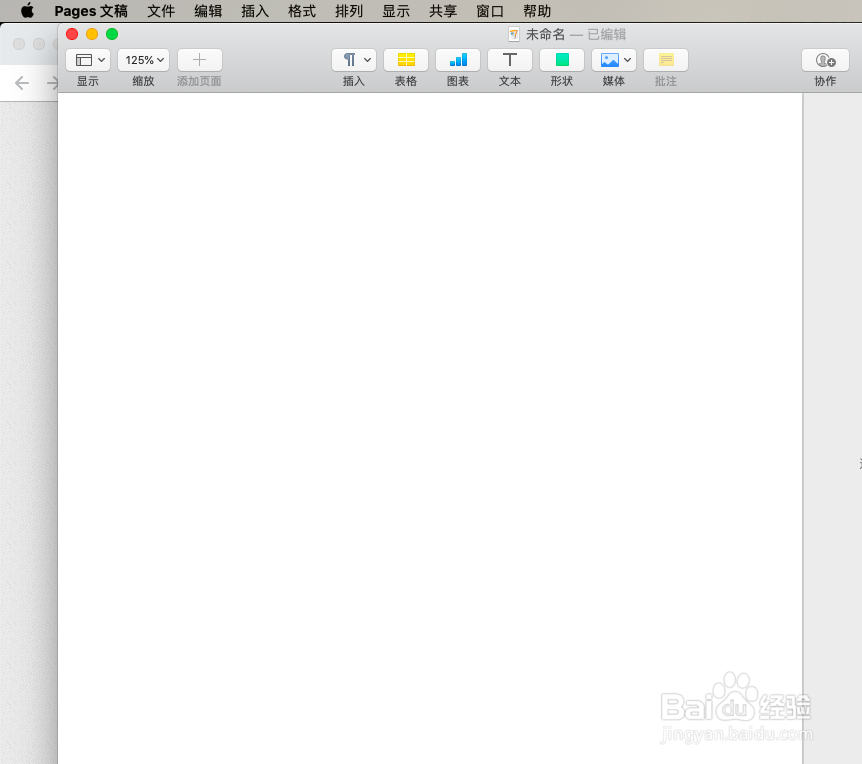
Task: Open the 窗口 (Window) menu
Action: [x=490, y=11]
